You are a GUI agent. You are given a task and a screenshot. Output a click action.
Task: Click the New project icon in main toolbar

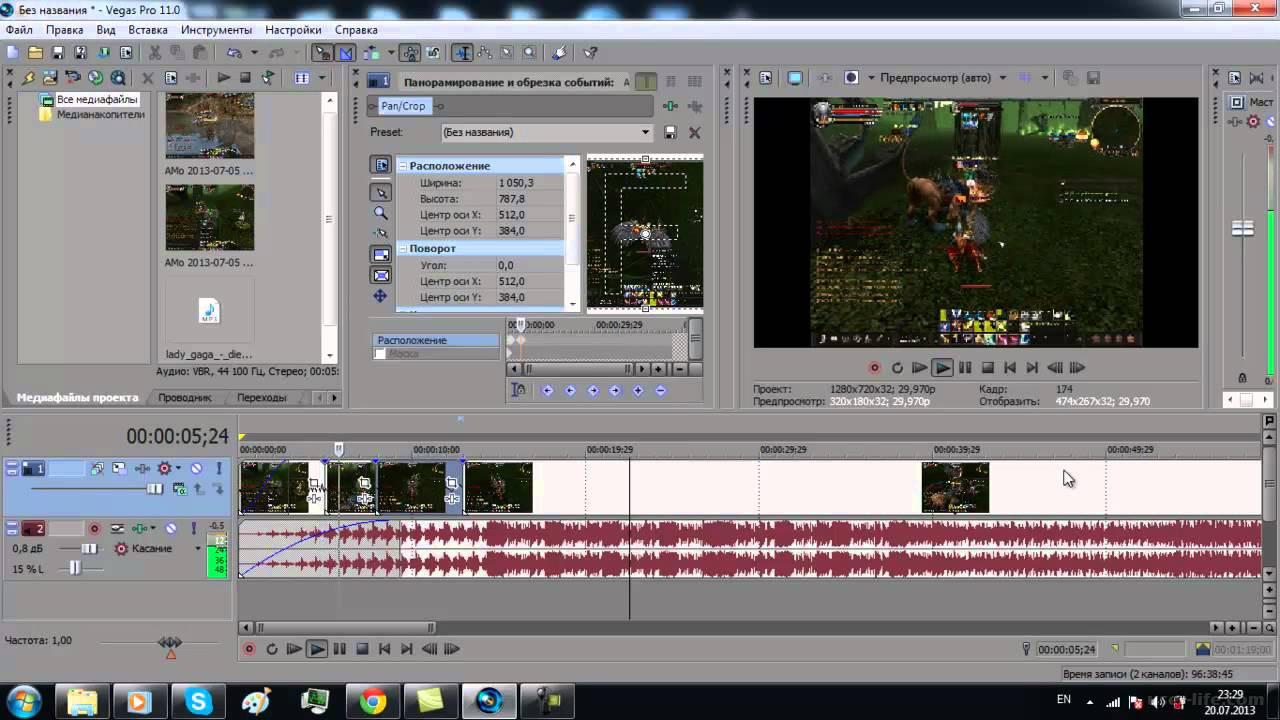point(13,53)
